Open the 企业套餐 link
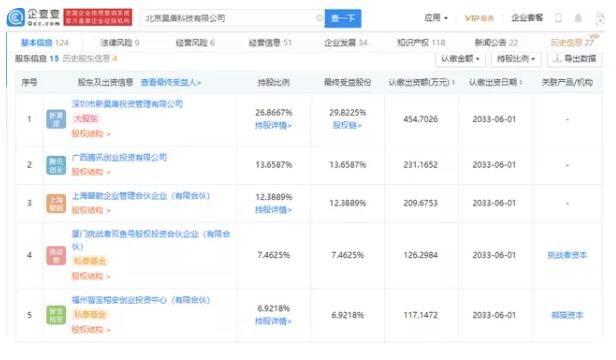Viewport: 616px width, 360px height. (x=527, y=18)
